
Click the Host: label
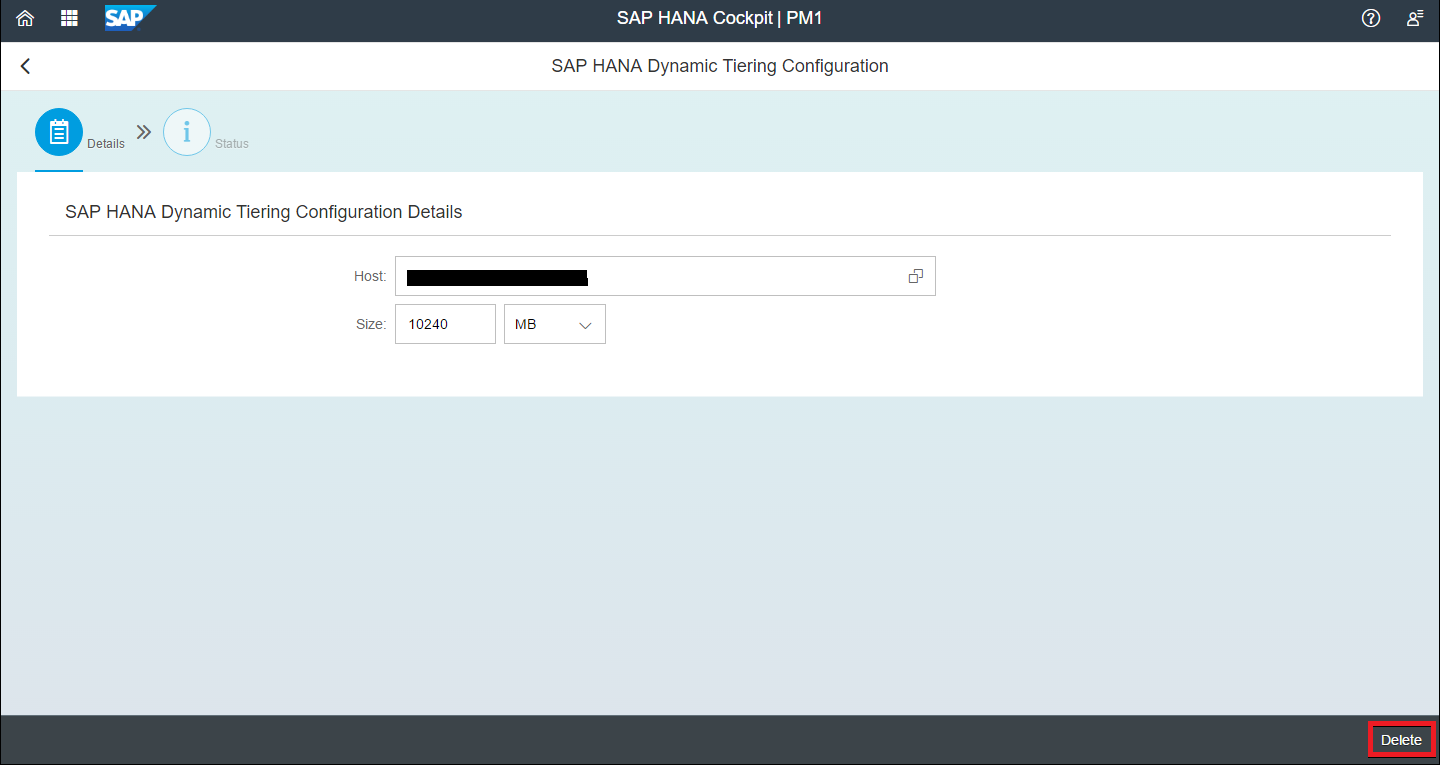[370, 276]
